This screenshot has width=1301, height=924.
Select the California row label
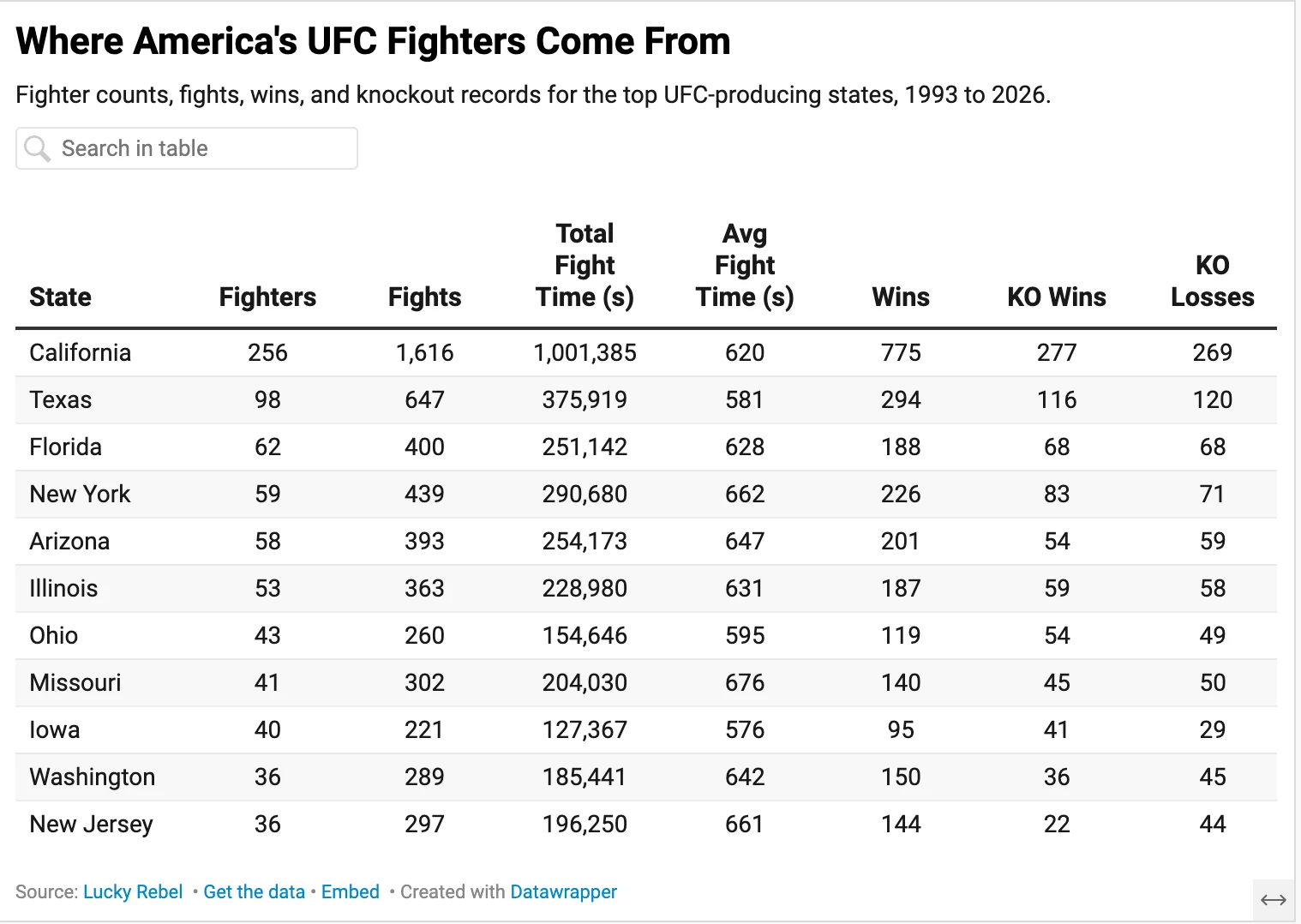(80, 352)
